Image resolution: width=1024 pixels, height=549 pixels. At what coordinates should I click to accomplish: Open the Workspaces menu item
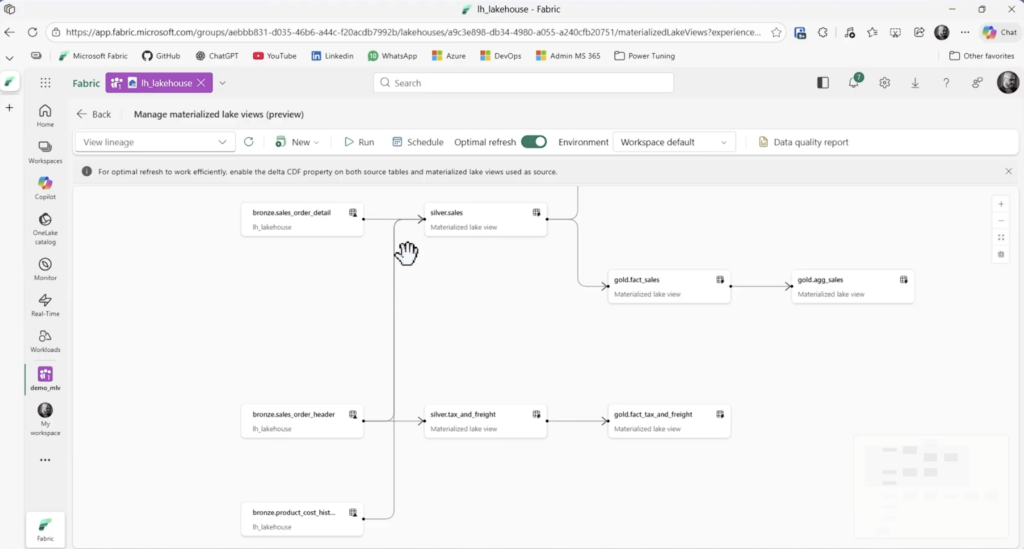tap(45, 151)
